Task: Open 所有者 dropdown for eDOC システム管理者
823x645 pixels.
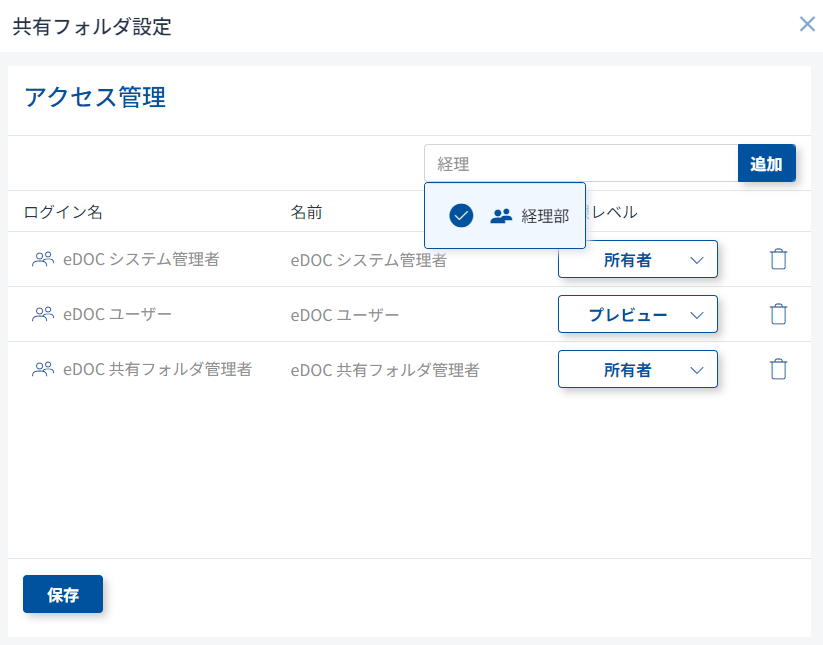Action: click(x=638, y=259)
